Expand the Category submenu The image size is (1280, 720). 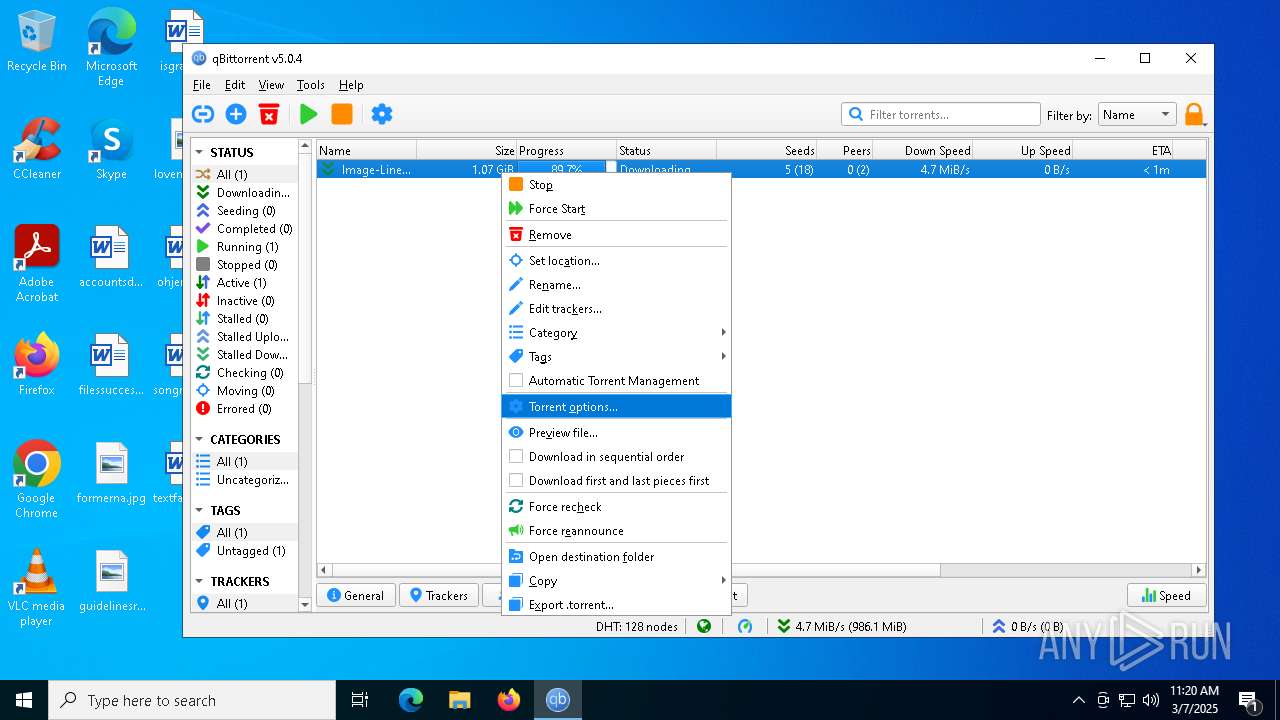[x=616, y=332]
